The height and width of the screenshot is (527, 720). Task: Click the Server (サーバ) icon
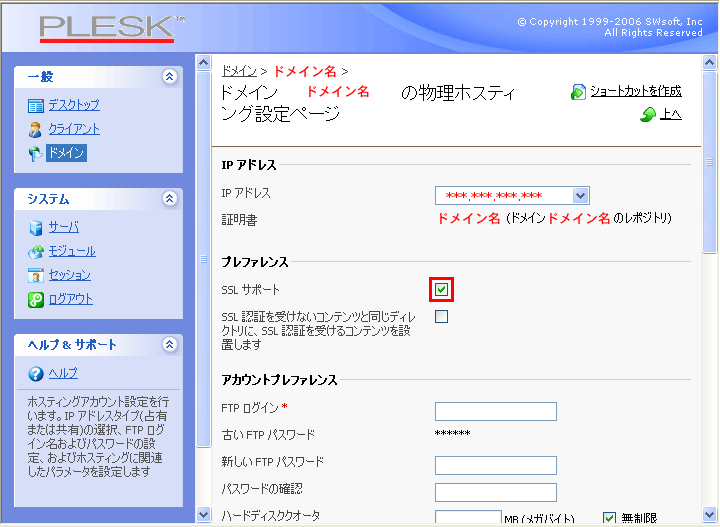click(35, 227)
